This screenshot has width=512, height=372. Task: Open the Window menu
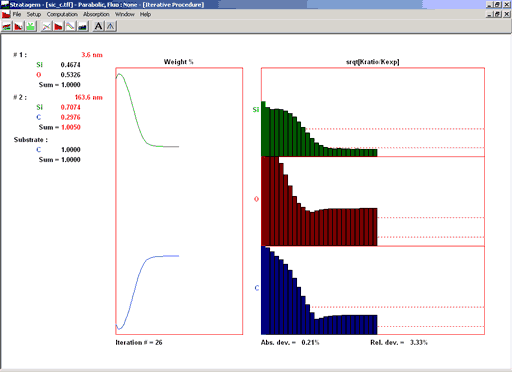click(125, 14)
